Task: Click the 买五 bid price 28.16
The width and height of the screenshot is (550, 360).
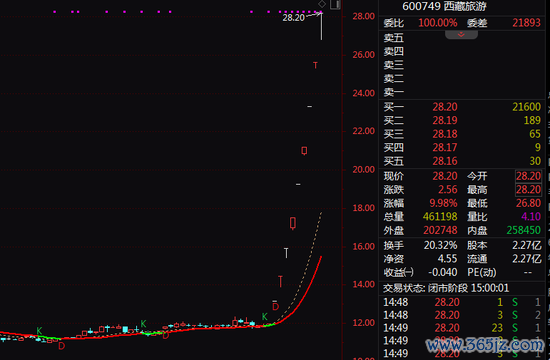Action: point(445,161)
